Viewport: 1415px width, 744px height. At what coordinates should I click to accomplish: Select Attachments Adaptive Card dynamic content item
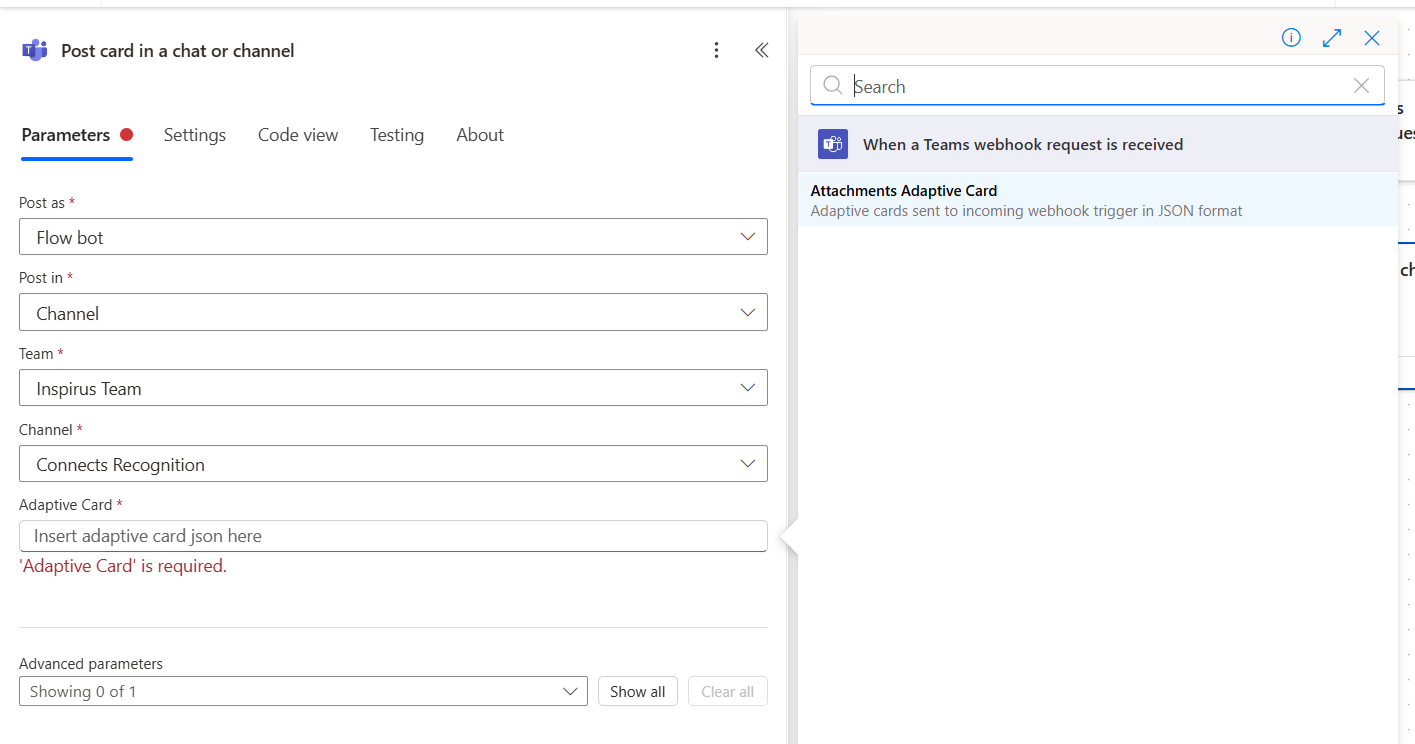pos(1097,199)
